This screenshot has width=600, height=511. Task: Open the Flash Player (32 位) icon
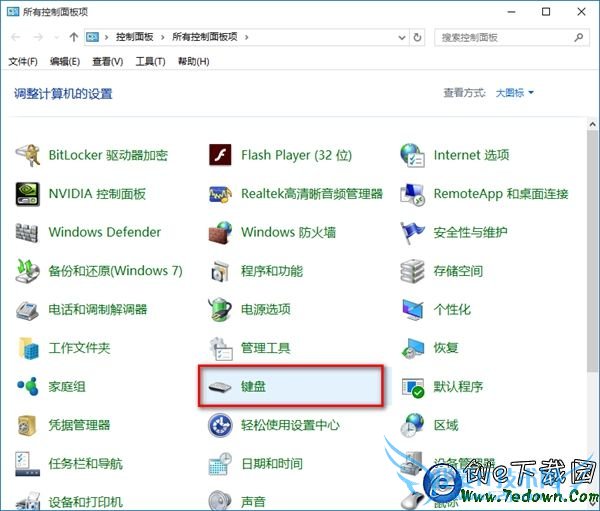220,155
